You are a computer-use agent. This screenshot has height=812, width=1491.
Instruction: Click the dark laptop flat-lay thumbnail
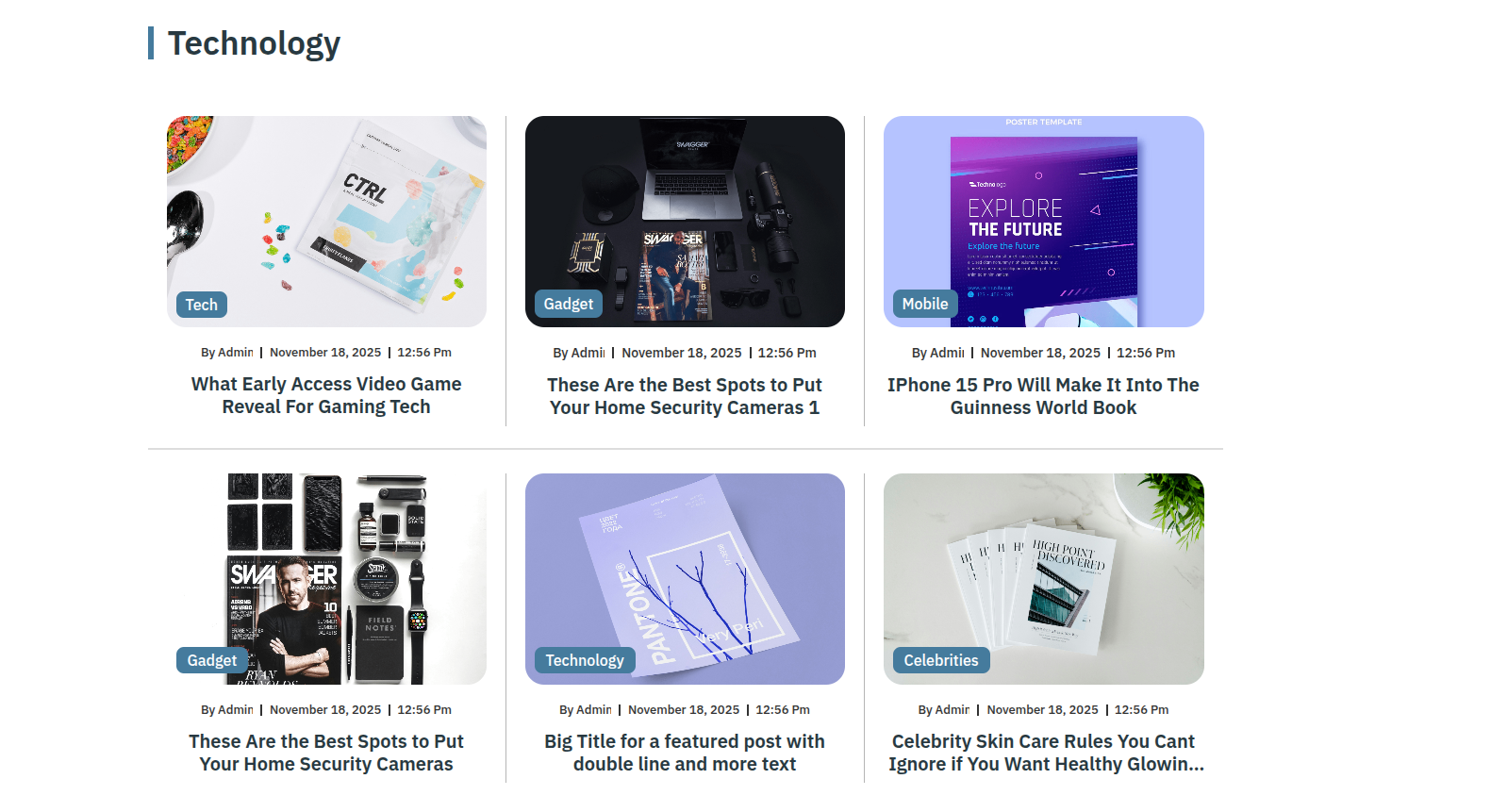click(x=685, y=222)
